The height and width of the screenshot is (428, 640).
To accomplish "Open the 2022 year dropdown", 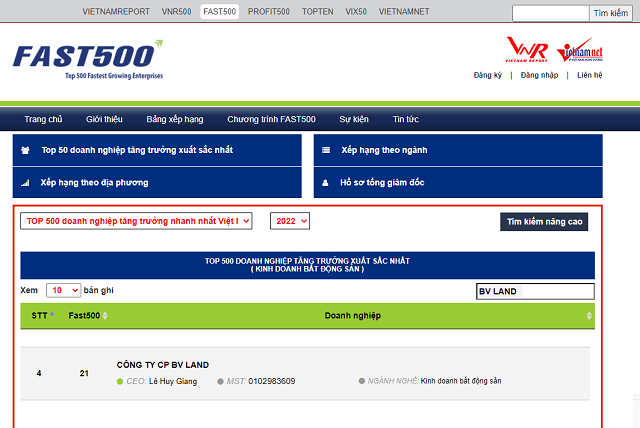I will pos(290,220).
